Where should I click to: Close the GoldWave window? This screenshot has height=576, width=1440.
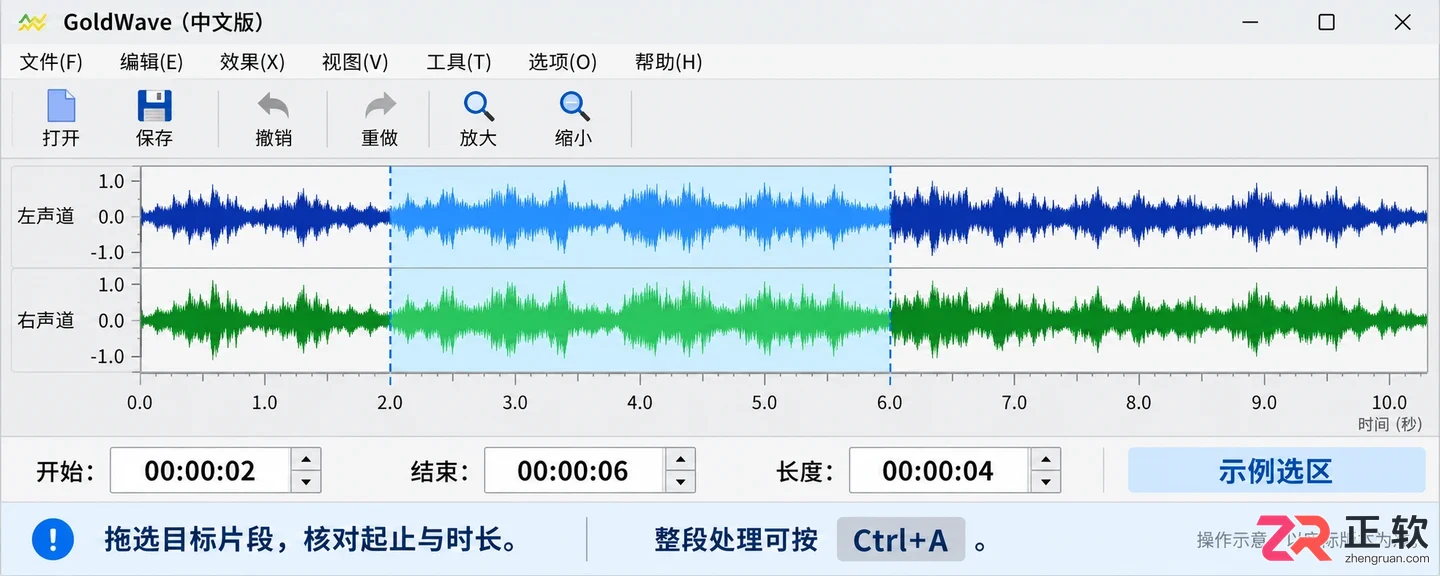(x=1402, y=22)
